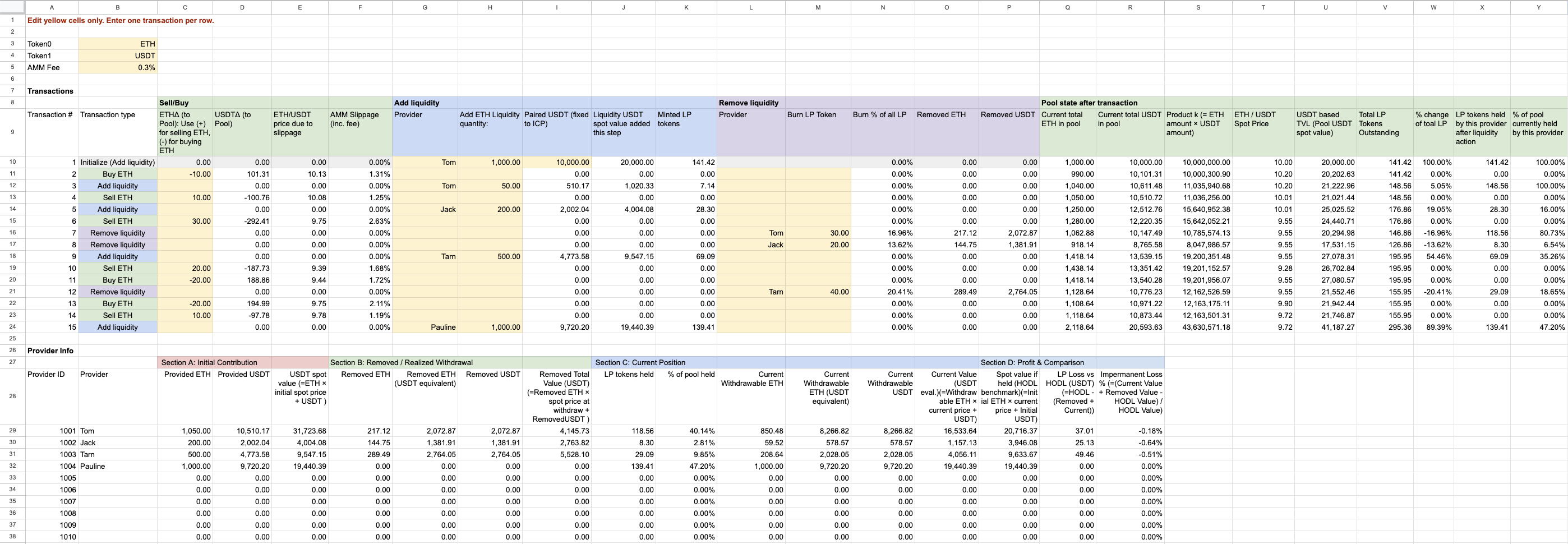Select the 'ETH / USDT Spot Price' heading
Viewport: 1568px width, 544px height.
point(1263,132)
